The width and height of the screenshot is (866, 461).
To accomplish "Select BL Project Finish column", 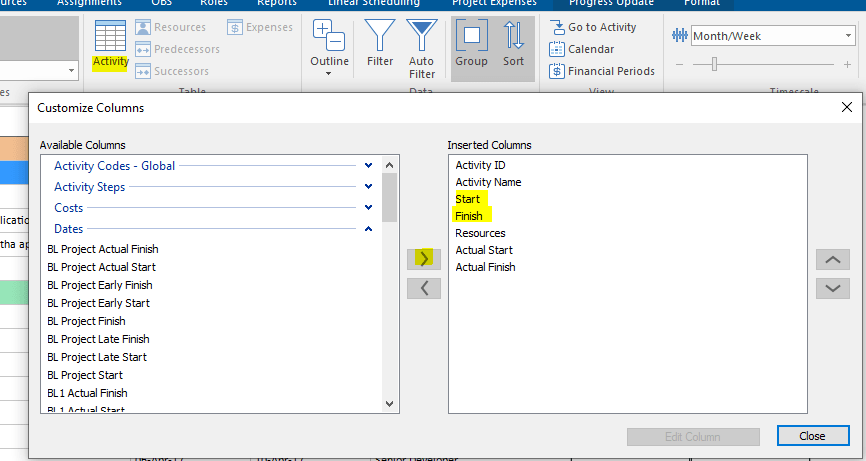I will [86, 321].
